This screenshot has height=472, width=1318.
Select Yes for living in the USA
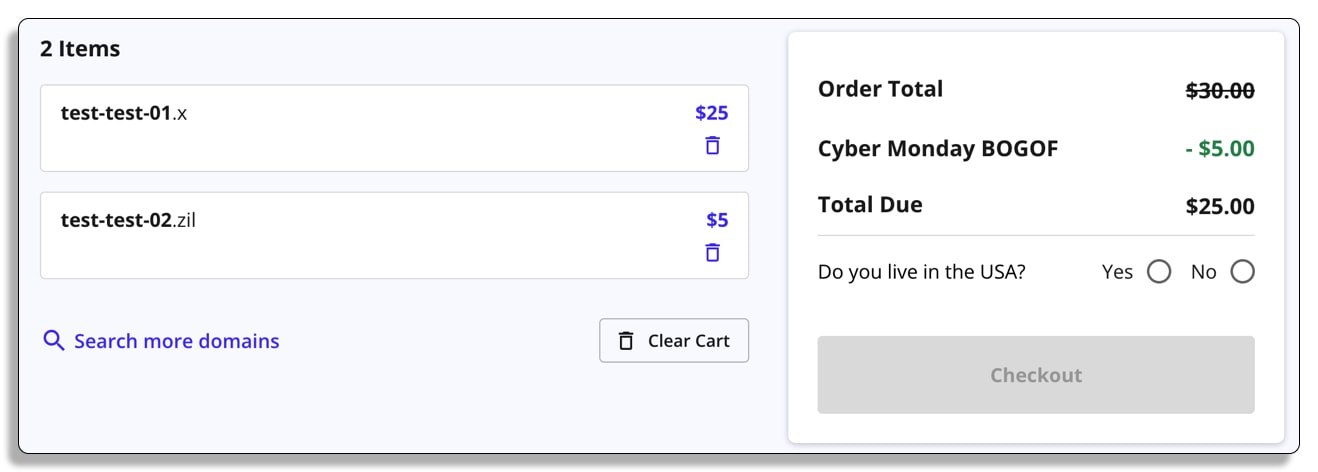(x=1159, y=272)
